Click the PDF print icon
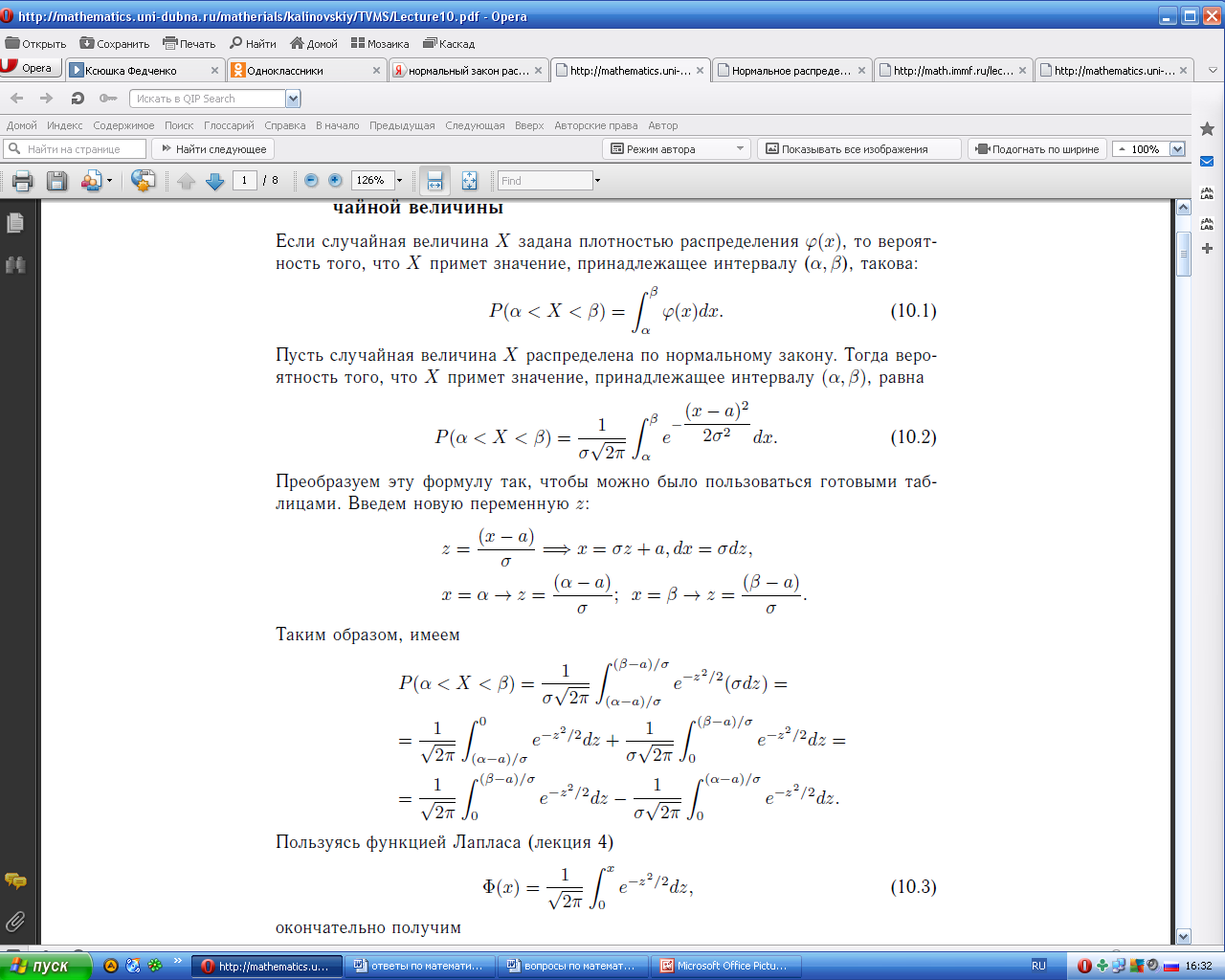 coord(23,181)
